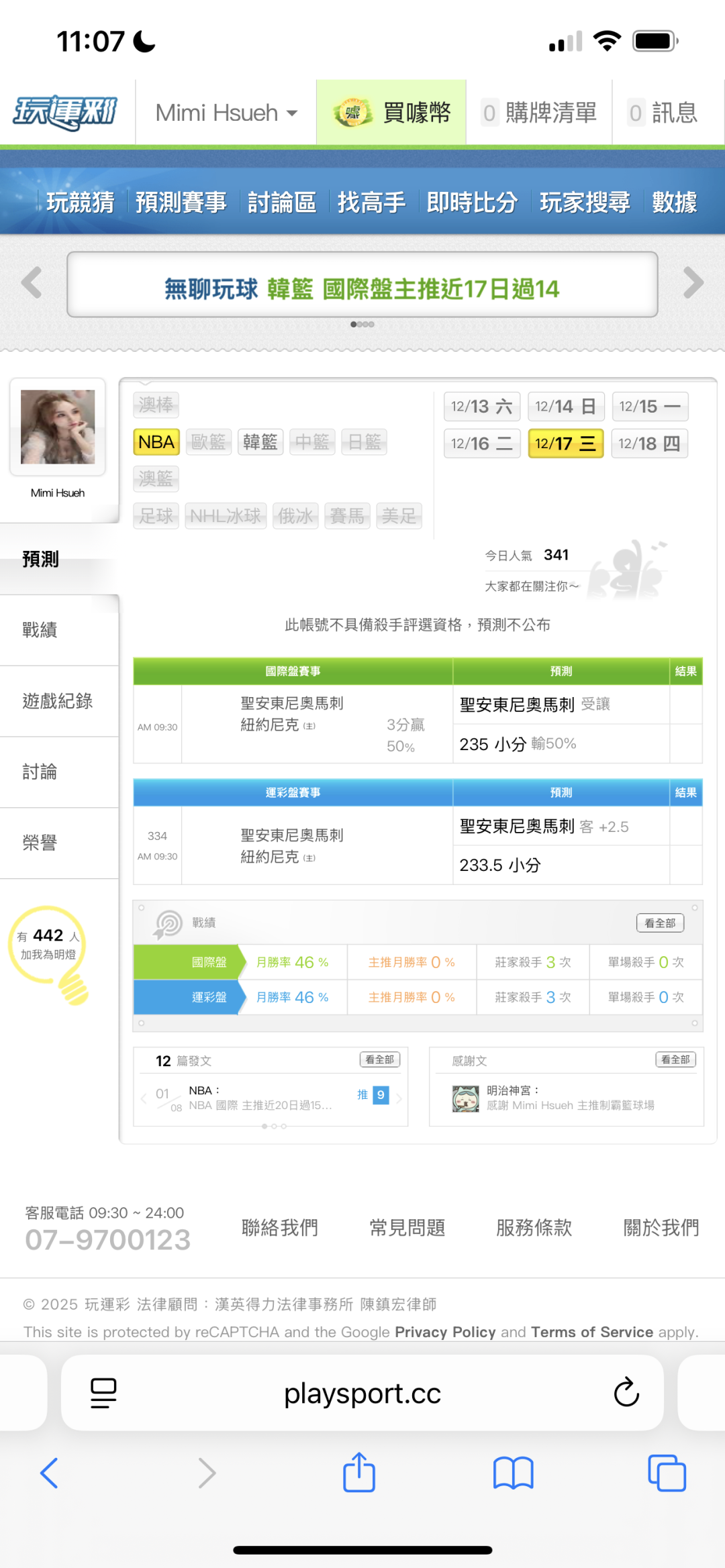Viewport: 725px width, 1568px height.
Task: Tap the Playsport site logo
Action: click(65, 112)
